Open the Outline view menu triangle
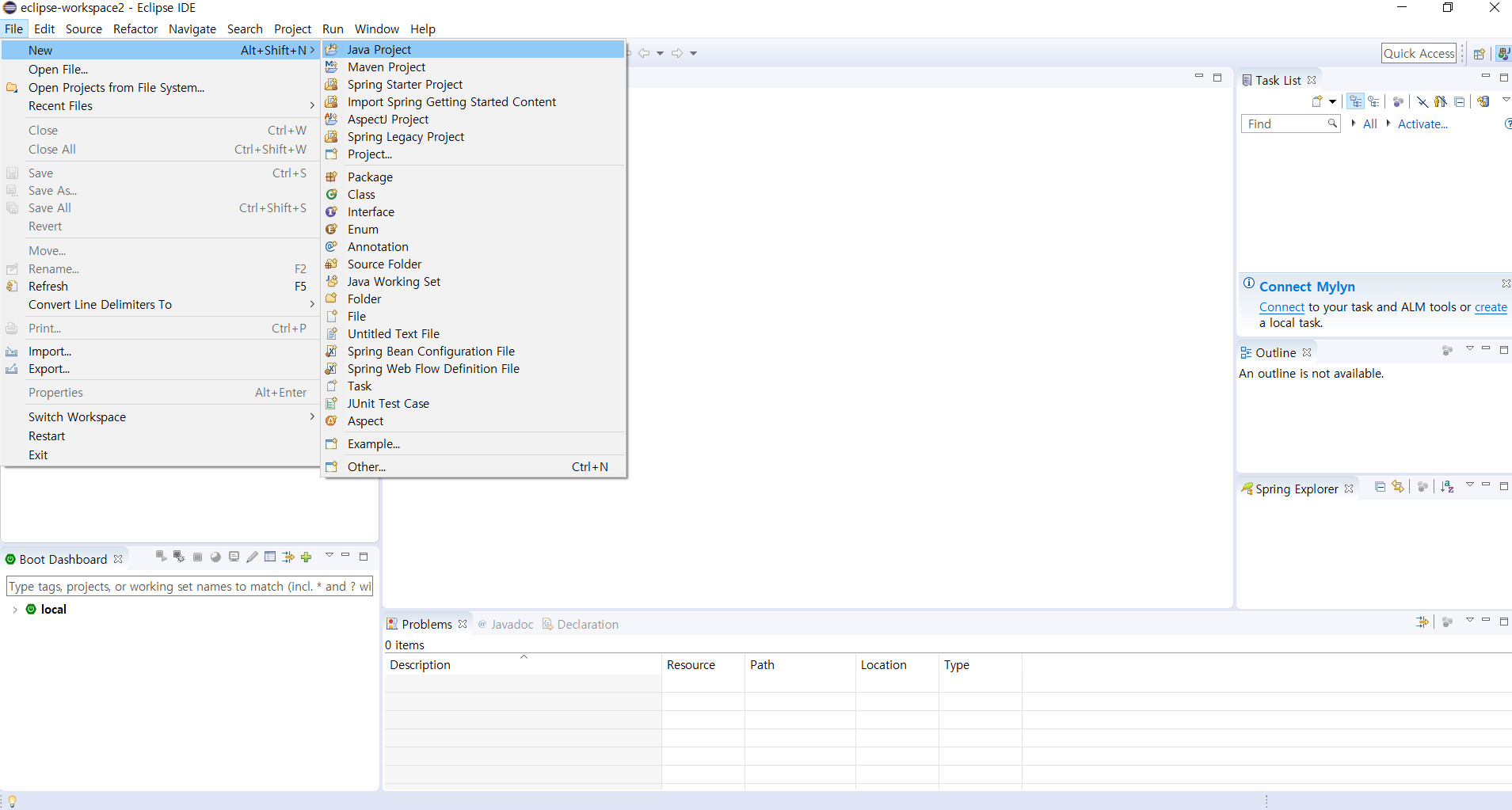The width and height of the screenshot is (1512, 810). [1469, 348]
